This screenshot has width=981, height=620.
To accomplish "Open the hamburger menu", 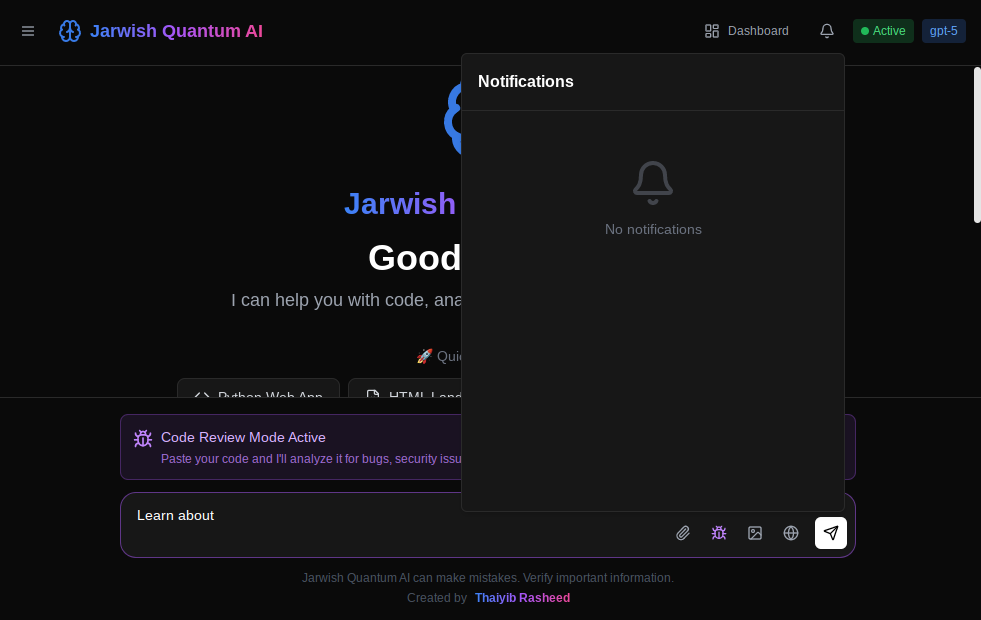I will pos(28,31).
